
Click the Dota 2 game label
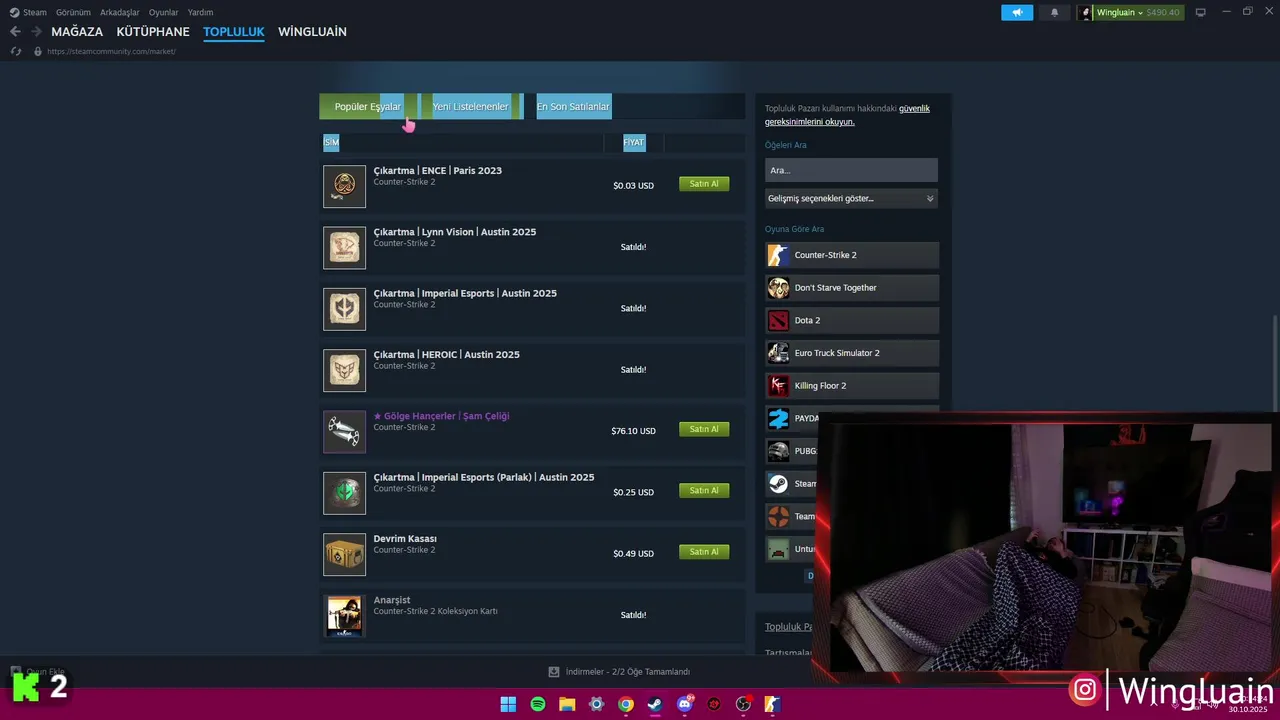(x=807, y=321)
